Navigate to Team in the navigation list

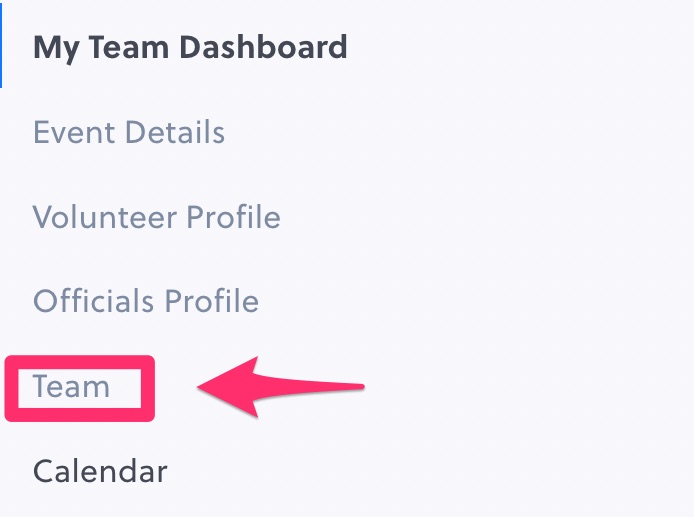point(71,386)
